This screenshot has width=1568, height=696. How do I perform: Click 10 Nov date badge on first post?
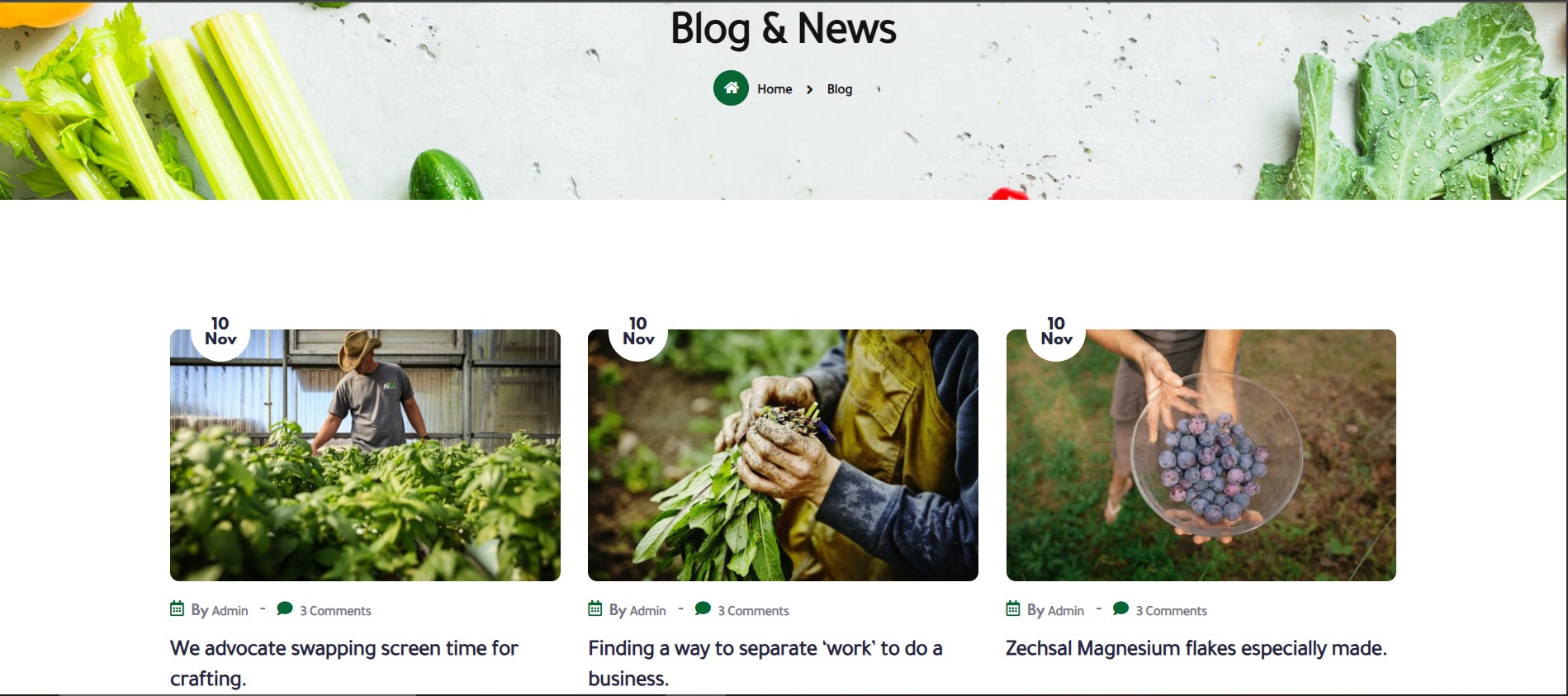220,331
